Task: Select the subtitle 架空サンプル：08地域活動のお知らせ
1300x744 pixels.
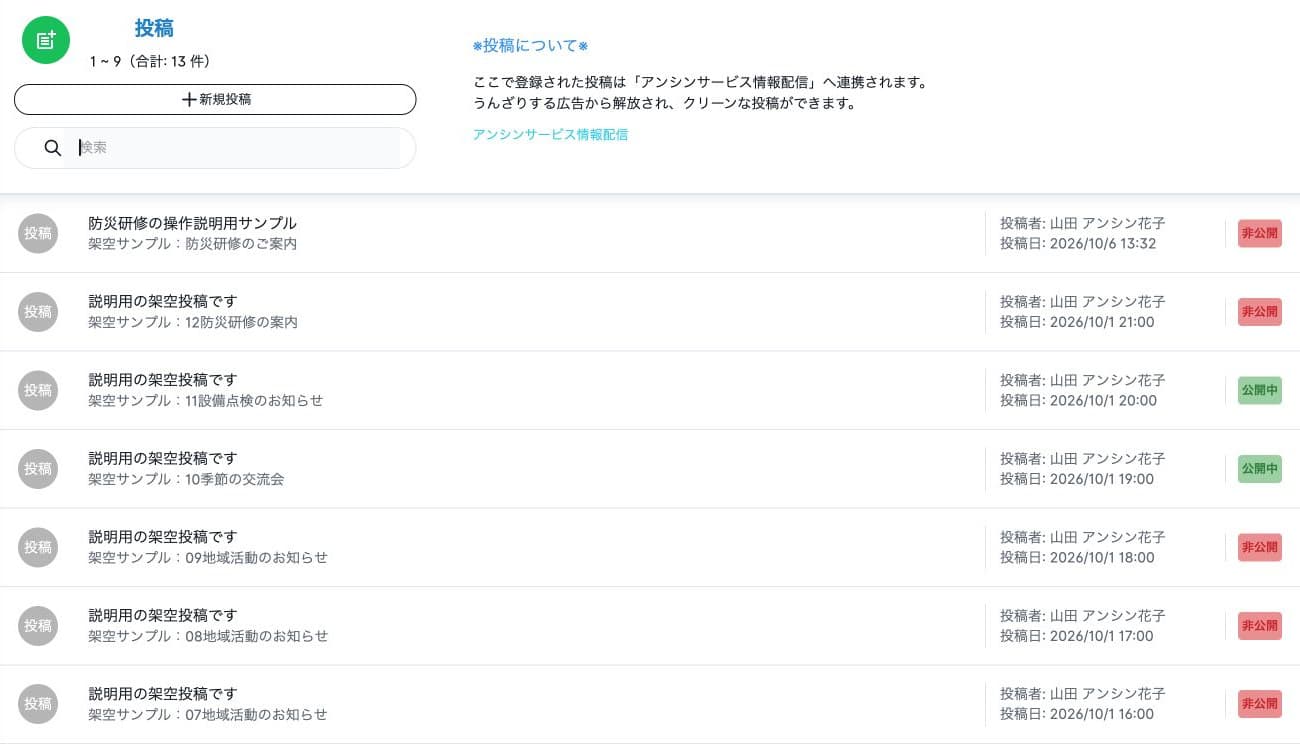Action: (x=207, y=636)
